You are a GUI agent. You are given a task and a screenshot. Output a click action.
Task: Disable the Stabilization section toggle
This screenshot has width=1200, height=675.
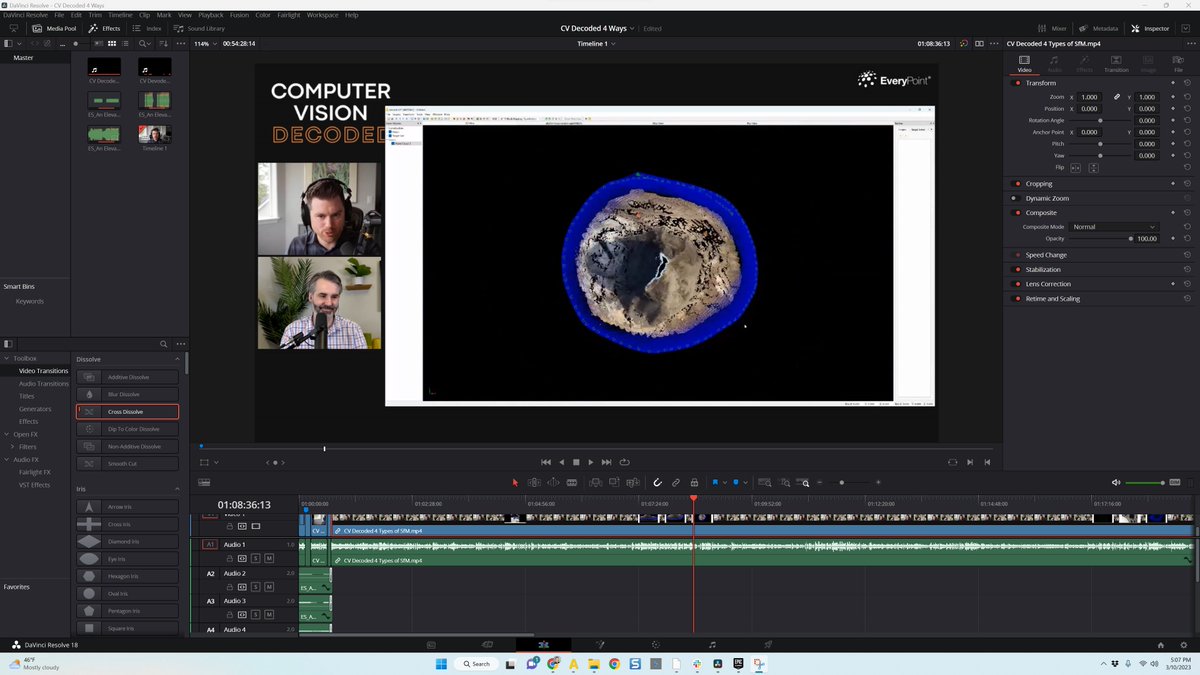coord(1017,269)
